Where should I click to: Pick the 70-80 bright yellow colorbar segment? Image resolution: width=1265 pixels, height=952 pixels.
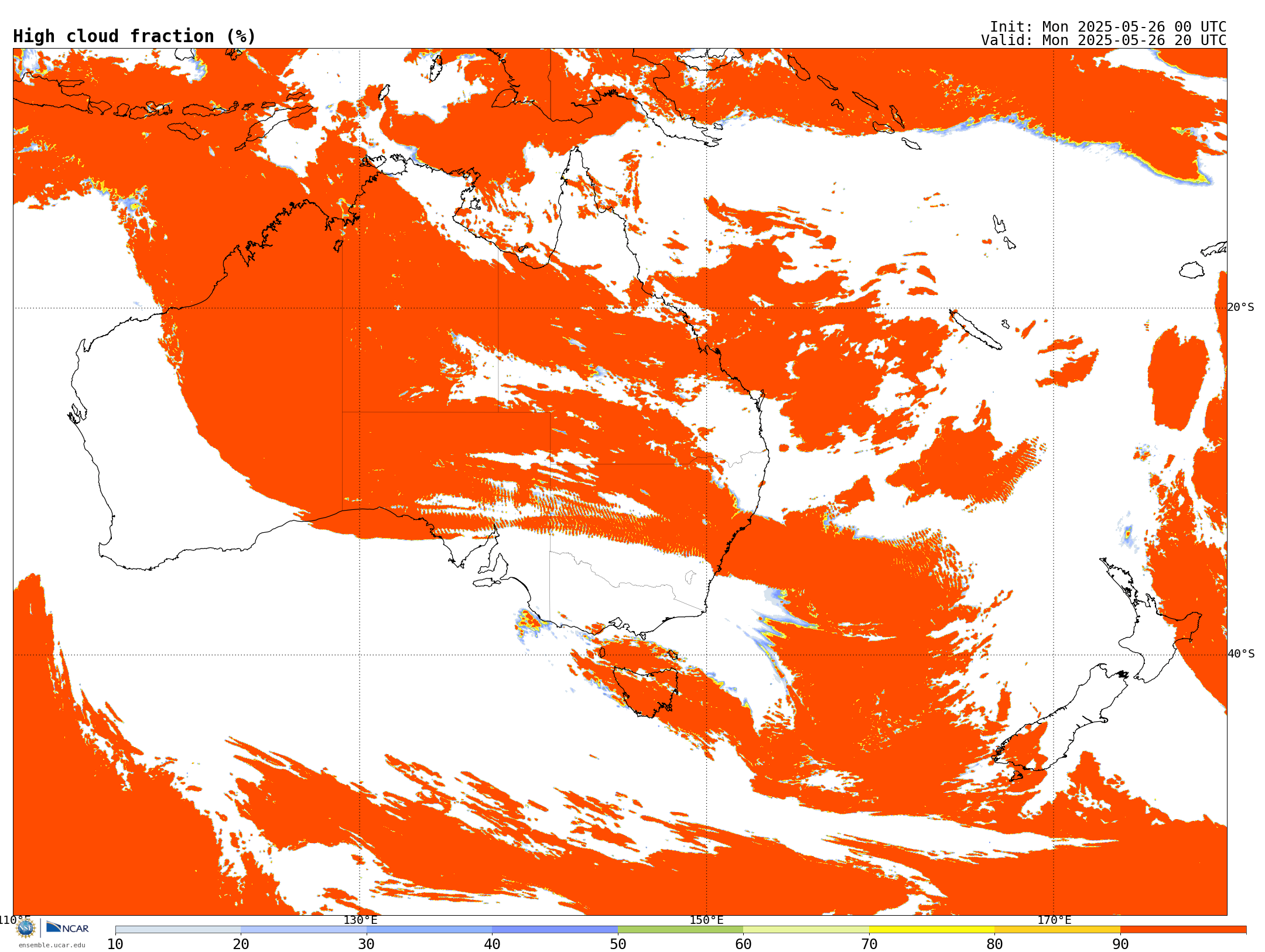(932, 930)
